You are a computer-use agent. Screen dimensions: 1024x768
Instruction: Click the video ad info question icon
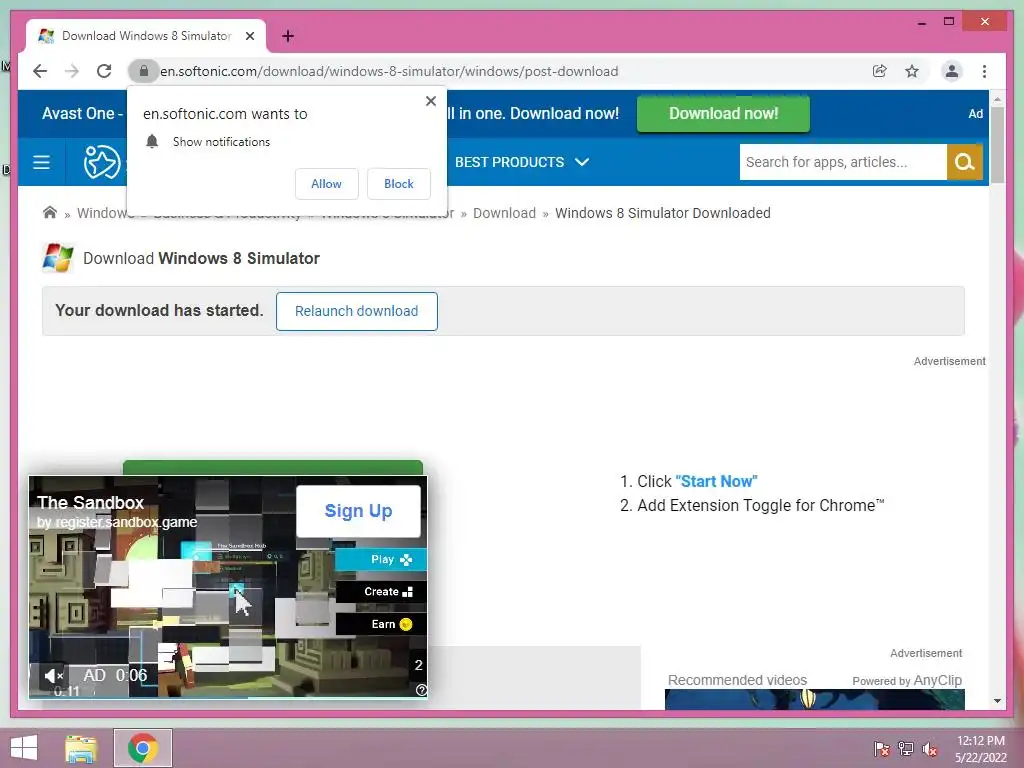point(421,690)
